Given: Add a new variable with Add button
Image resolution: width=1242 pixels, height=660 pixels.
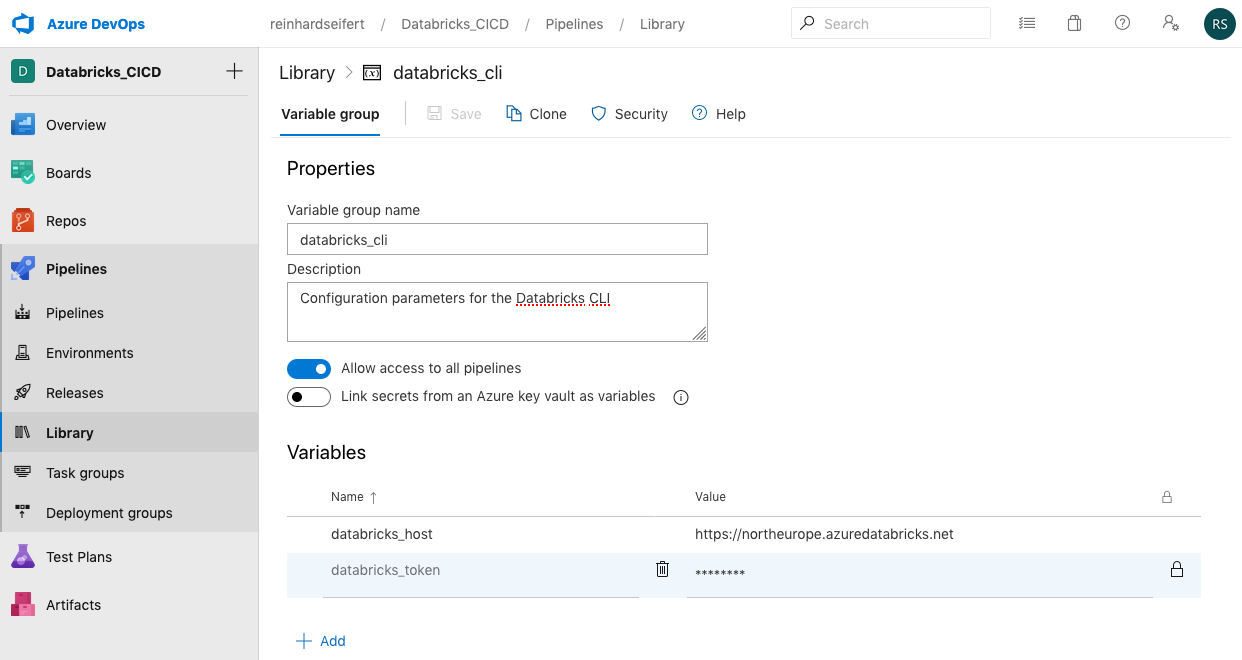Looking at the screenshot, I should [x=321, y=641].
